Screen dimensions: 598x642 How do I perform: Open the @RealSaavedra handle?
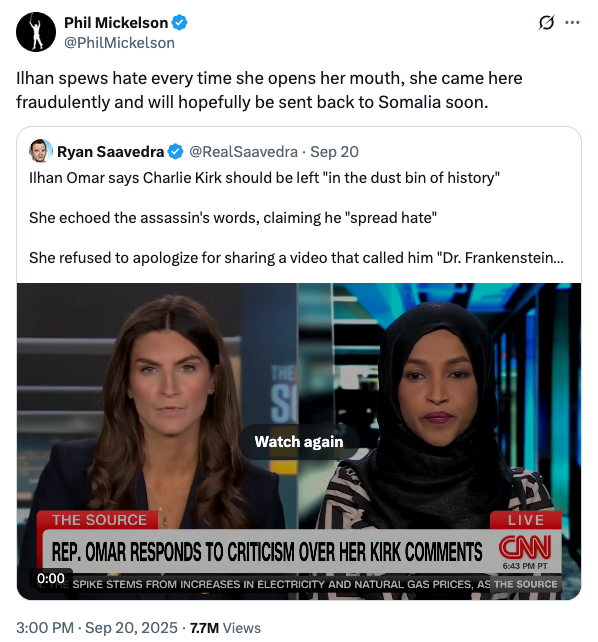tap(244, 152)
